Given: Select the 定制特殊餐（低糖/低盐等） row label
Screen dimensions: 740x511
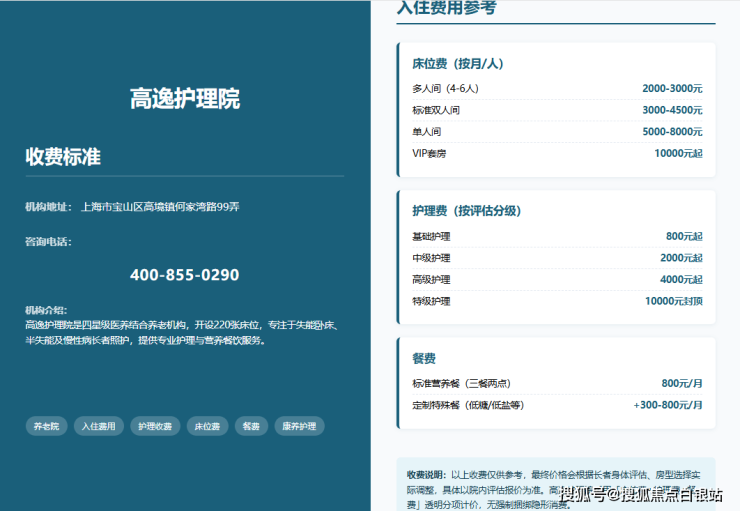Looking at the screenshot, I should coord(468,405).
